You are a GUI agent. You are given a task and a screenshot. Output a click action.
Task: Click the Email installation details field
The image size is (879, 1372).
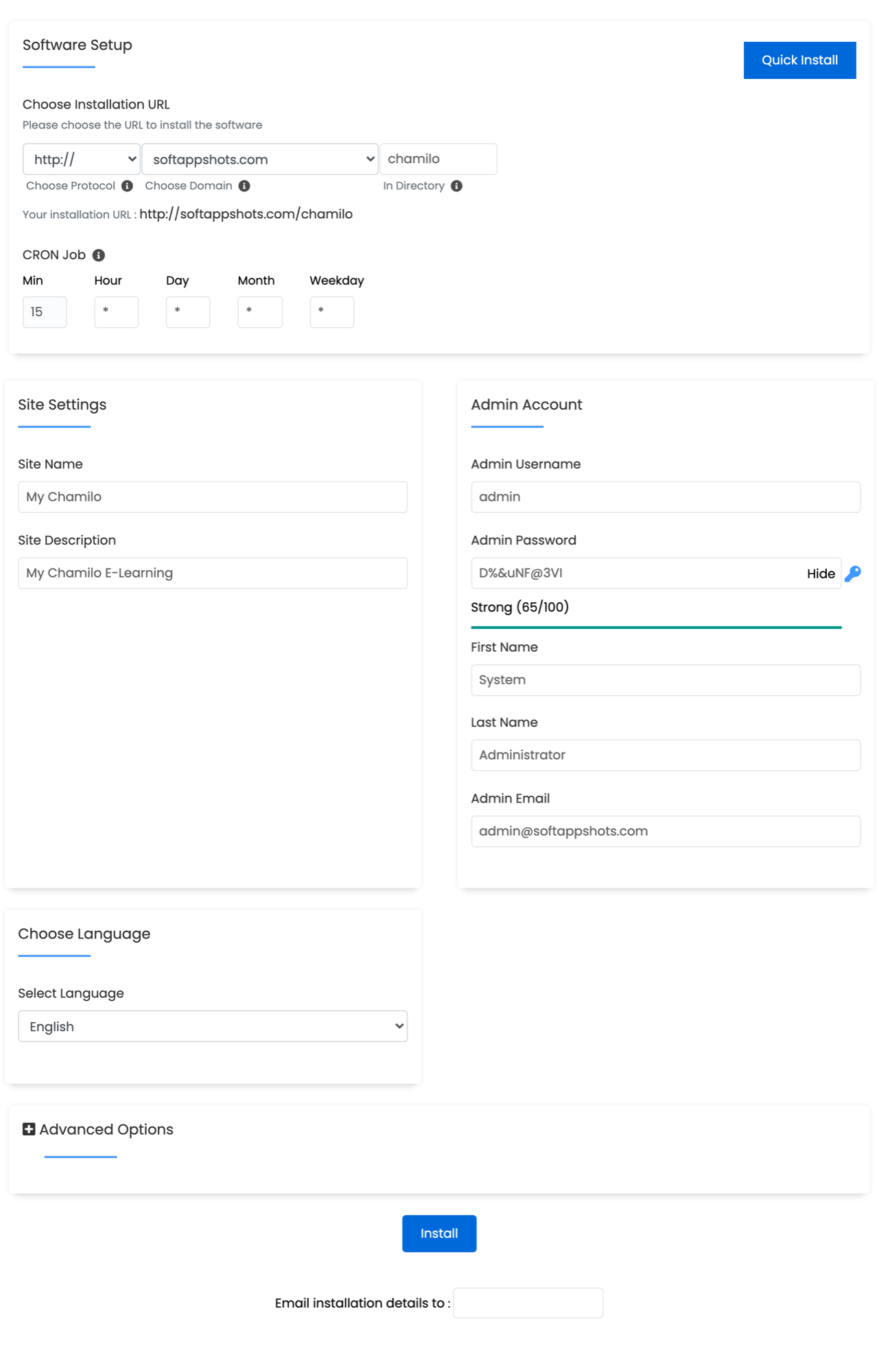point(528,1303)
